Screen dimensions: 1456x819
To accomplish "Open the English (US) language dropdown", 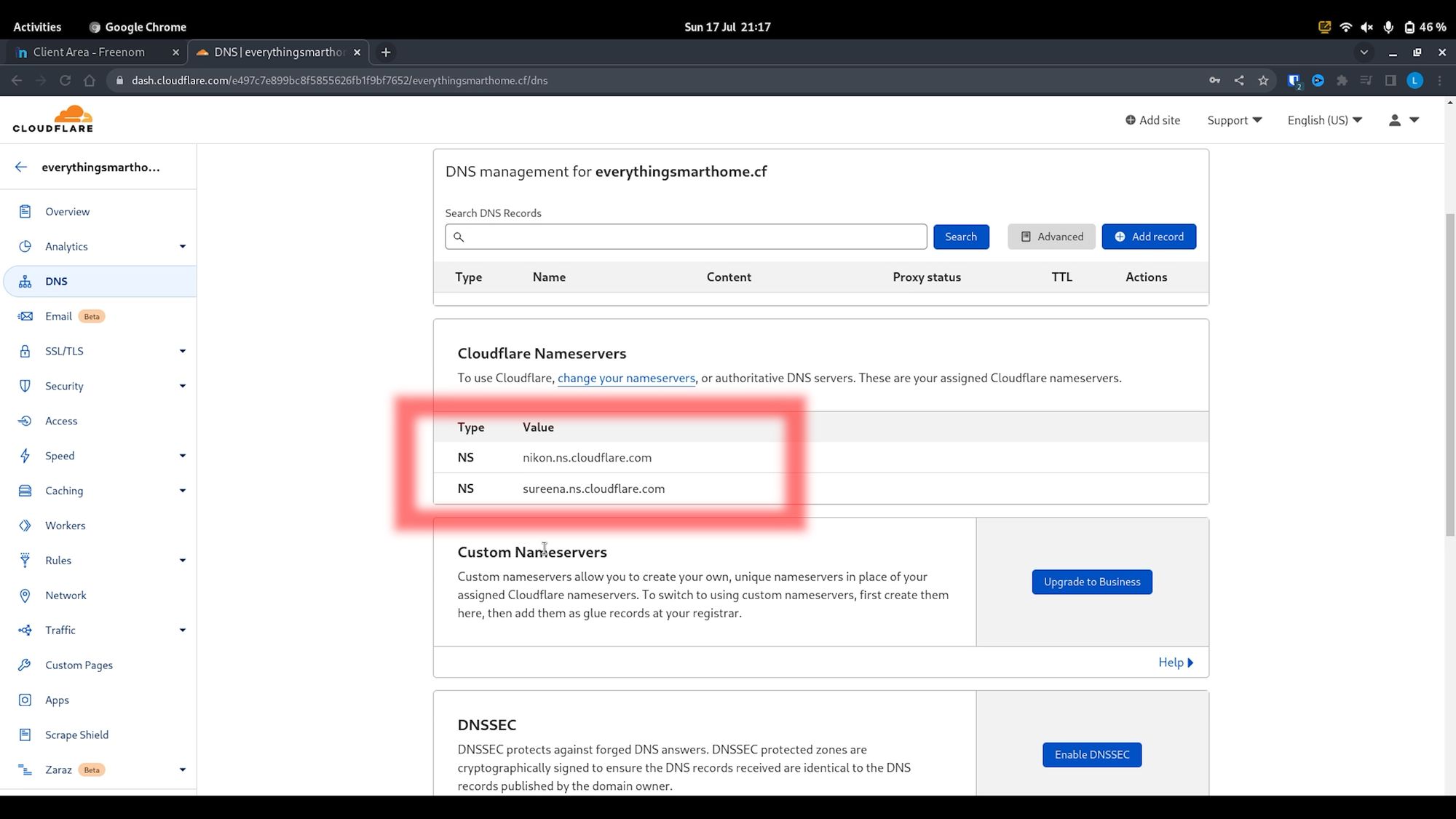I will pos(1324,120).
